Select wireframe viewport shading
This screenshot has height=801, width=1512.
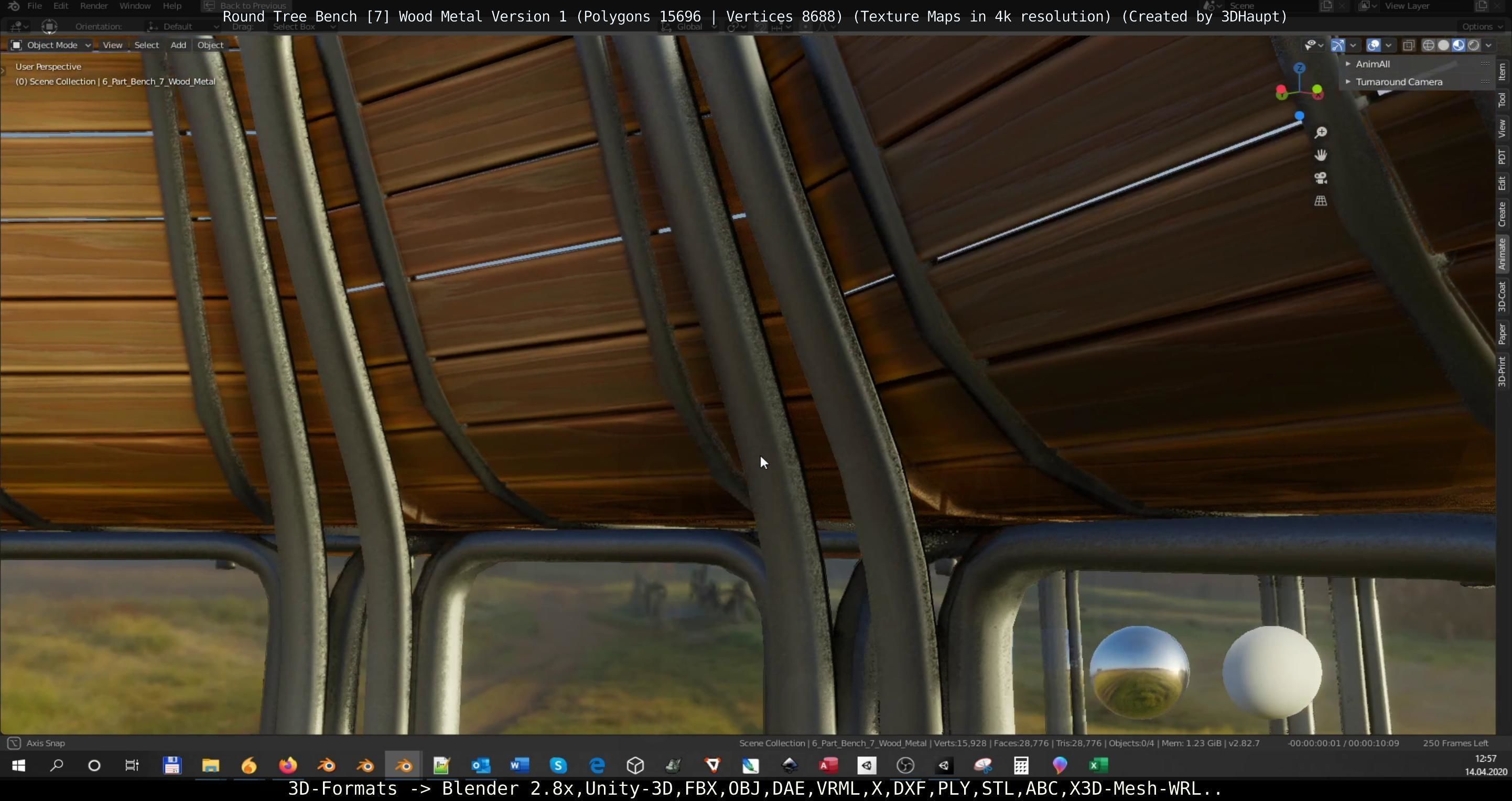(1428, 45)
